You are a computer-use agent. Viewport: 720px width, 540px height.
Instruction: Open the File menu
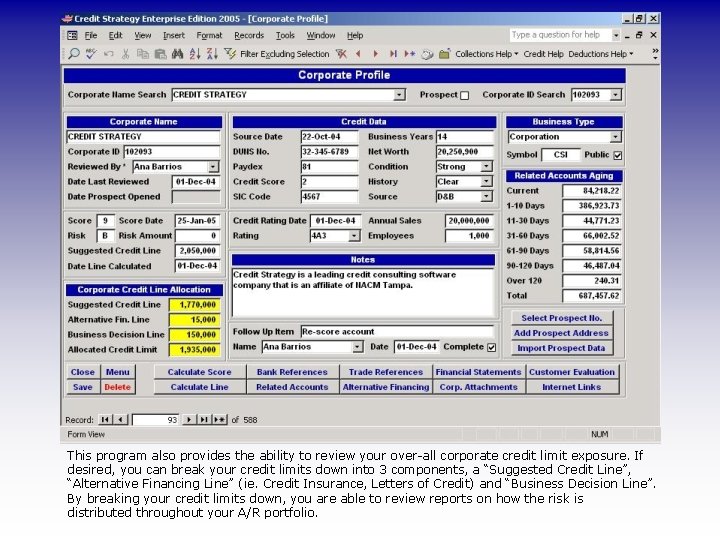(x=91, y=35)
